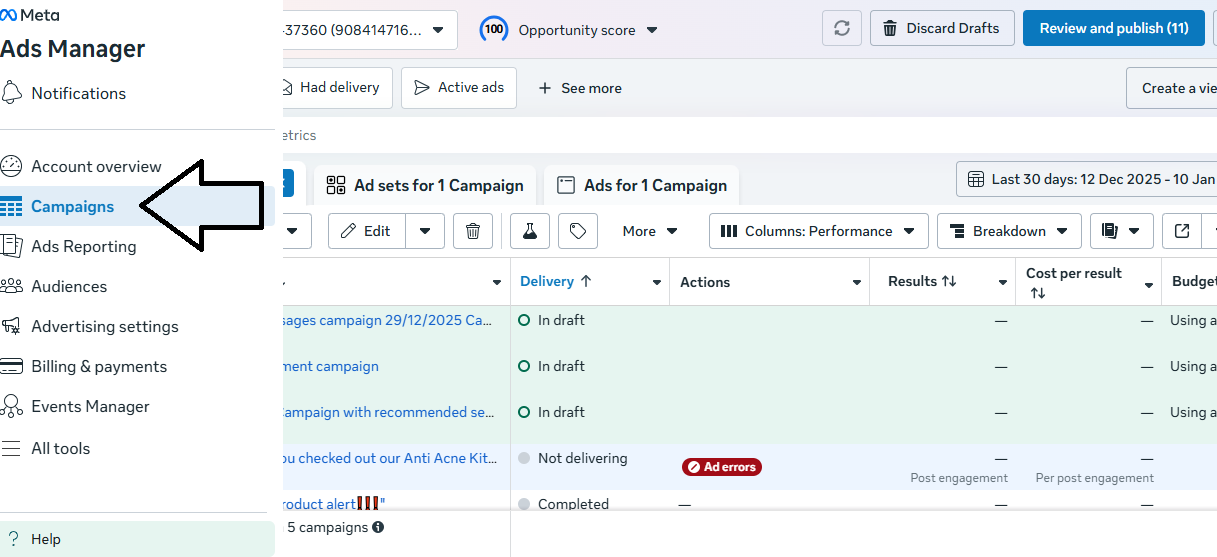Click the Edit button
The height and width of the screenshot is (557, 1217).
pyautogui.click(x=366, y=231)
